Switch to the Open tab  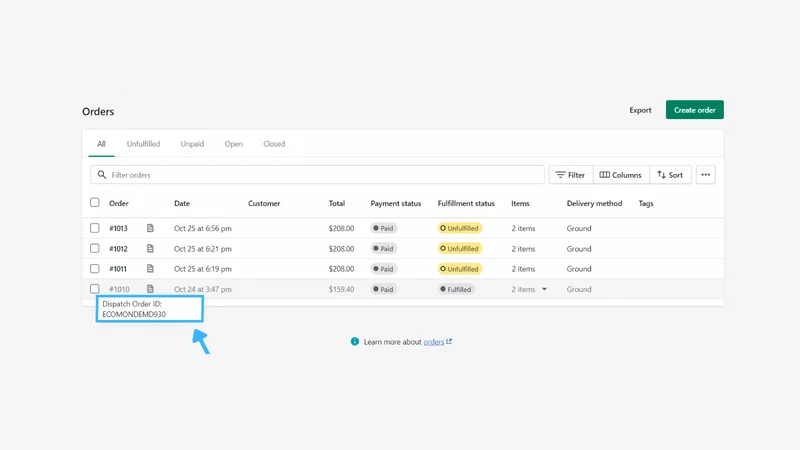234,144
